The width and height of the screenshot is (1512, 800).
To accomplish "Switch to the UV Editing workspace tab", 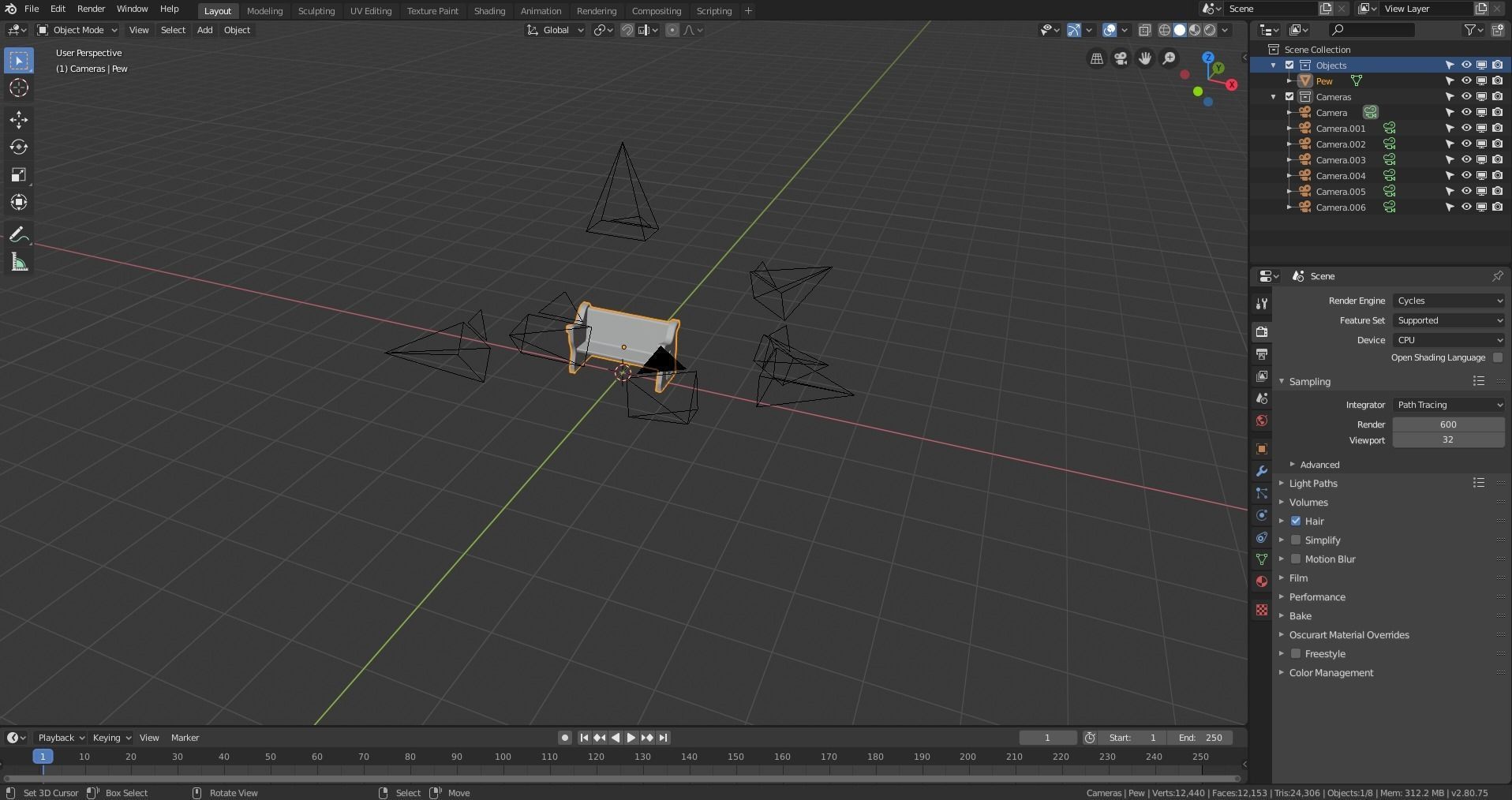I will click(371, 11).
